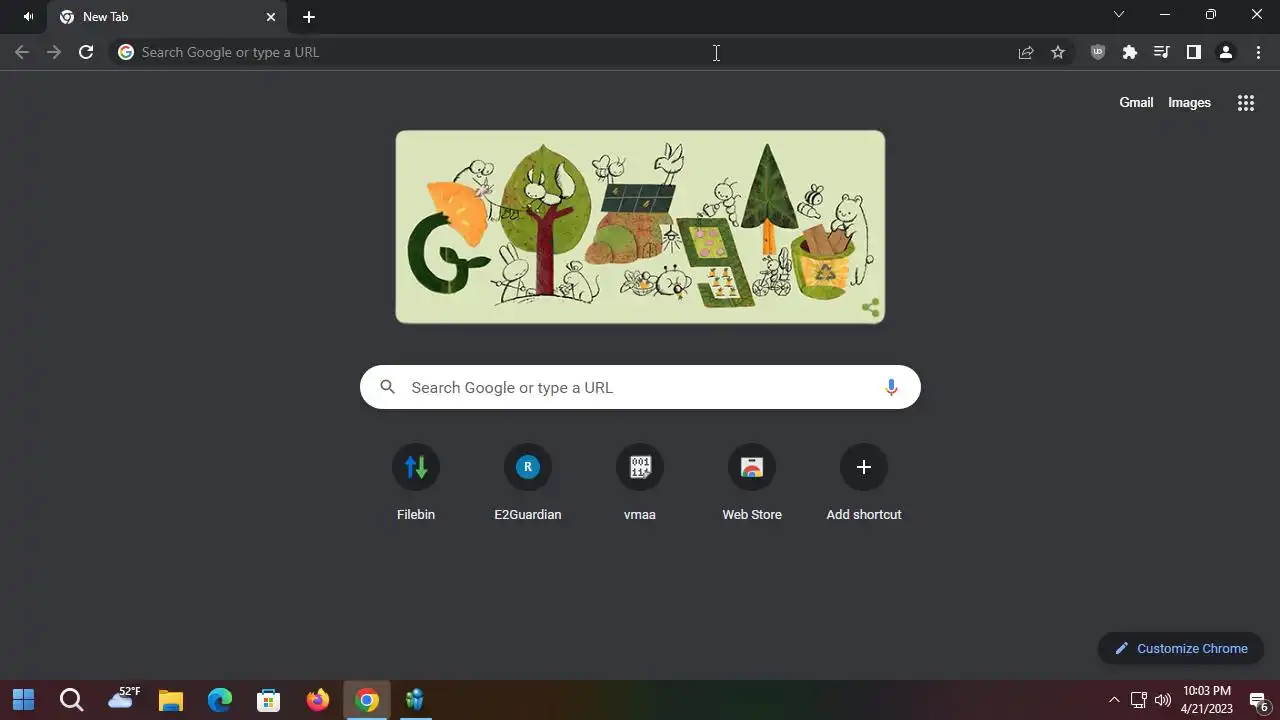Open the vmaa shortcut
The height and width of the screenshot is (720, 1280).
(x=640, y=483)
